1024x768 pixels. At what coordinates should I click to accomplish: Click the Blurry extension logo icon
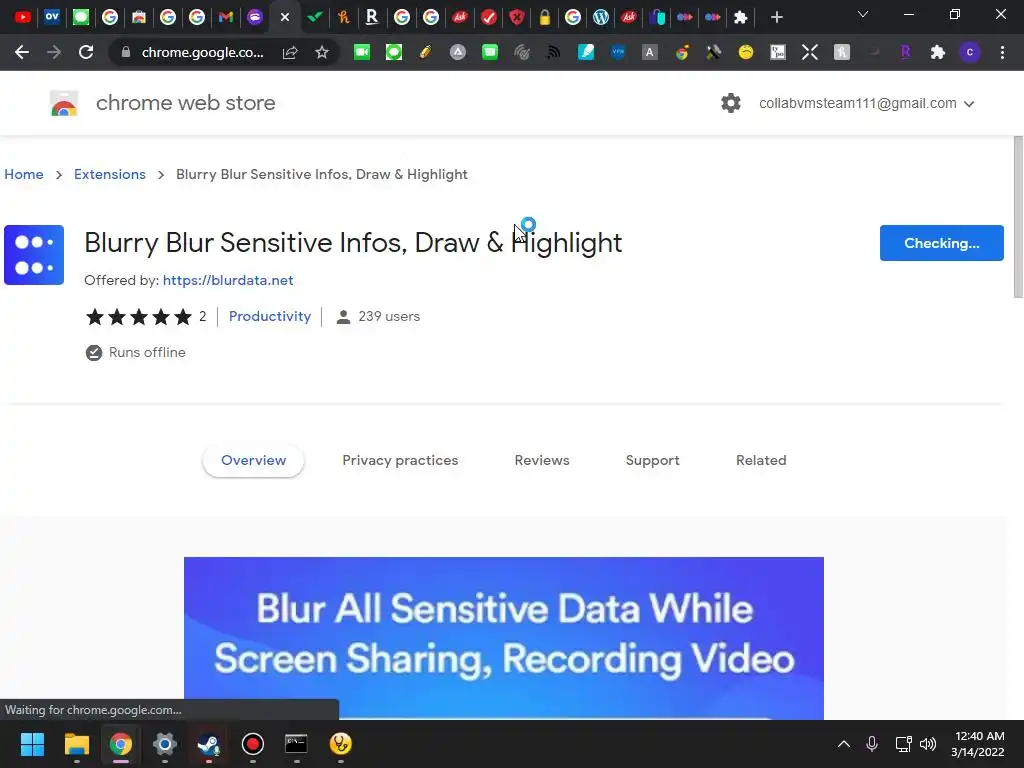34,255
